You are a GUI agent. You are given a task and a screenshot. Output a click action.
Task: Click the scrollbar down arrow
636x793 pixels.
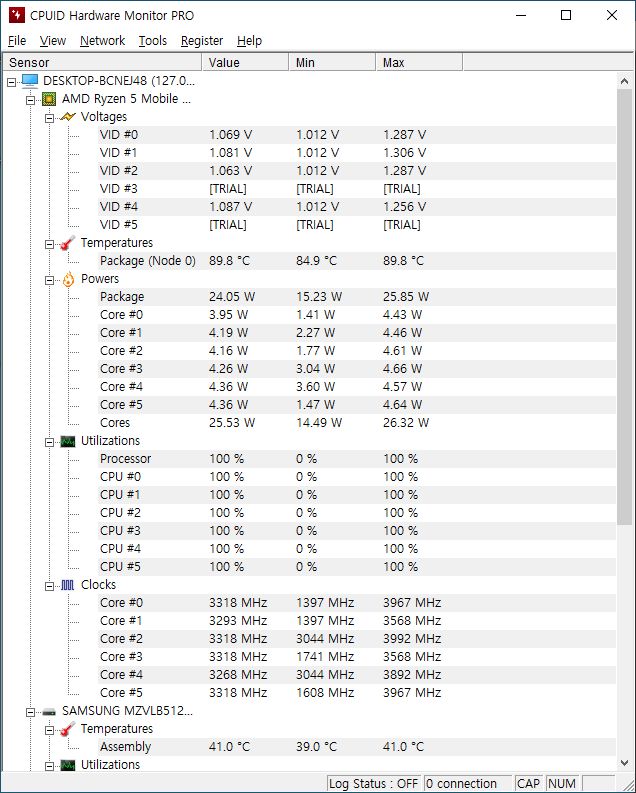coord(624,763)
